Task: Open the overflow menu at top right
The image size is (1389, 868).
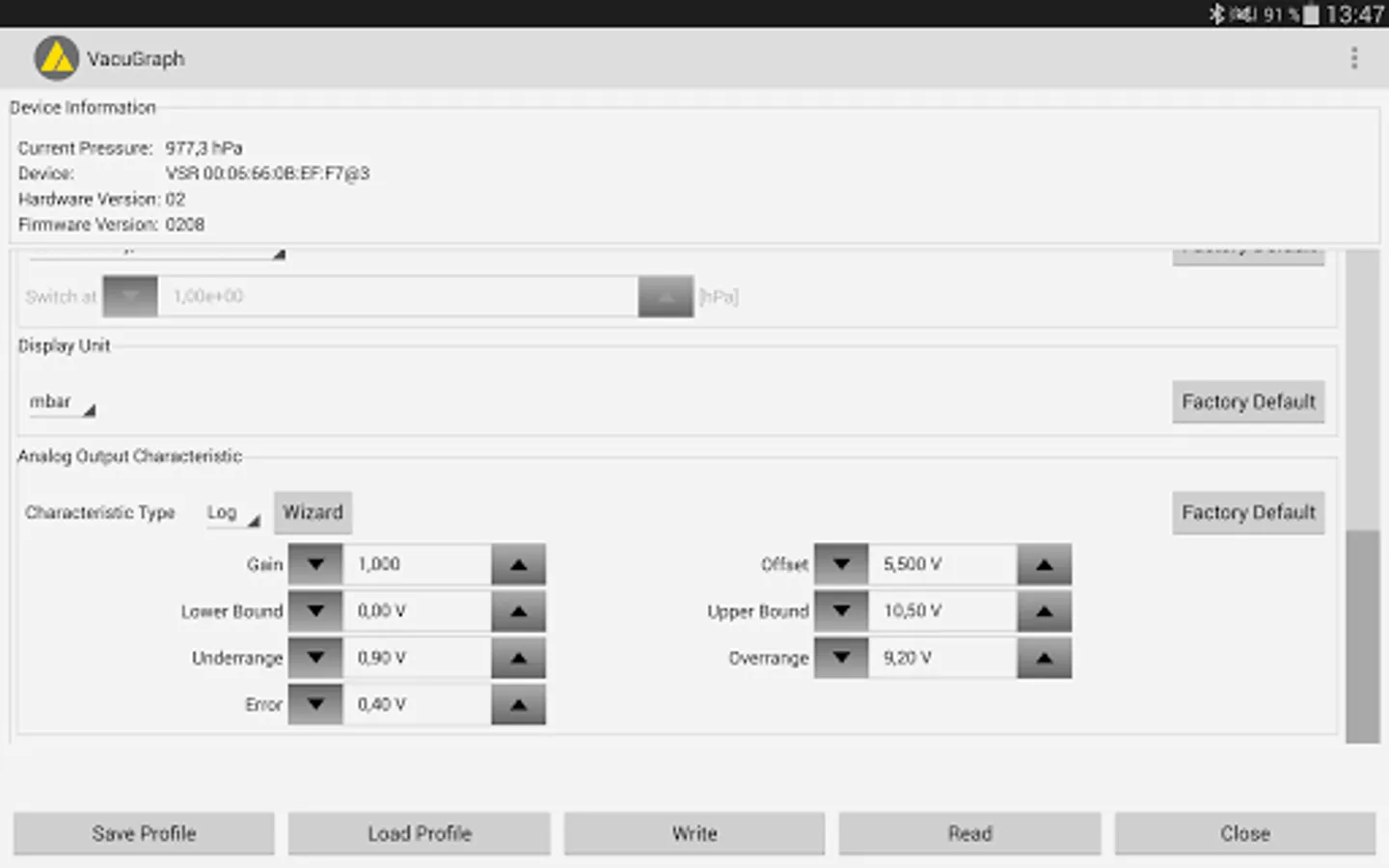Action: click(x=1353, y=58)
